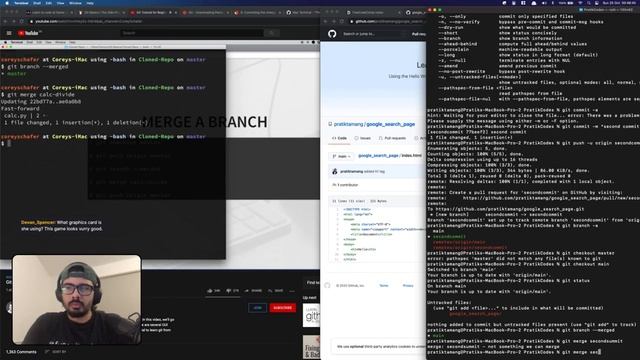Click the GitHub Octocat logo in header
The height and width of the screenshot is (360, 640).
click(x=332, y=33)
